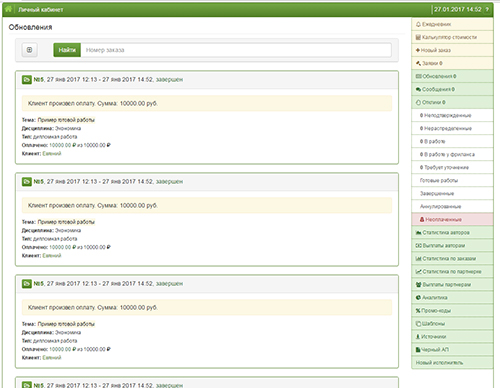Click the folder icon of the second №5 order card
This screenshot has width=500, height=388.
point(27,182)
